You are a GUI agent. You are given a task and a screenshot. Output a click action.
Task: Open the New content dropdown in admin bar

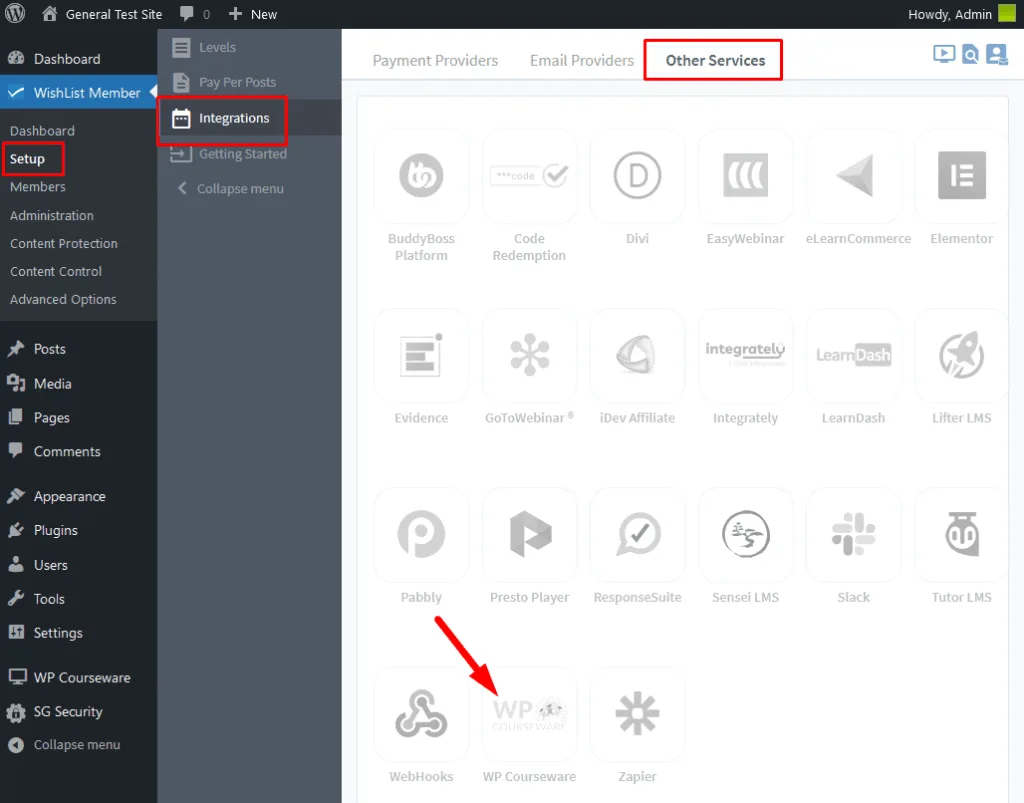click(x=253, y=14)
